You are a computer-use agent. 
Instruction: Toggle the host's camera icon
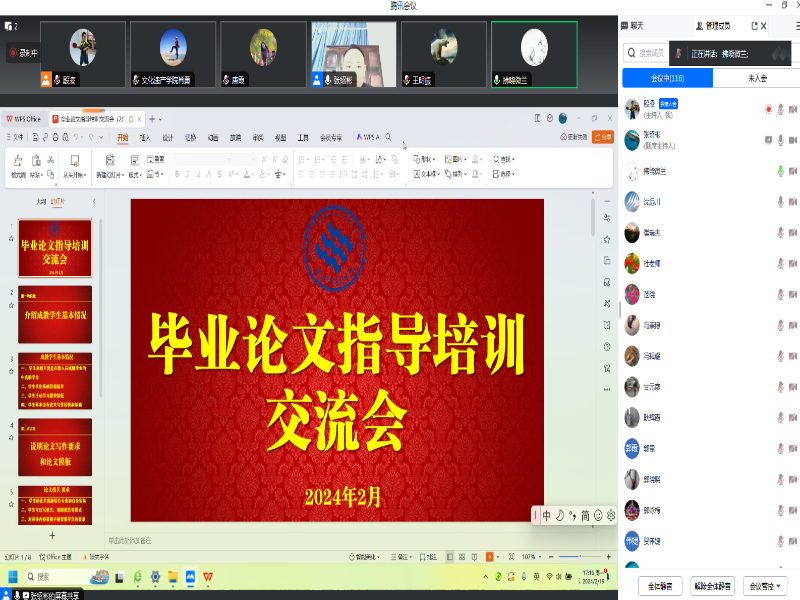click(792, 110)
